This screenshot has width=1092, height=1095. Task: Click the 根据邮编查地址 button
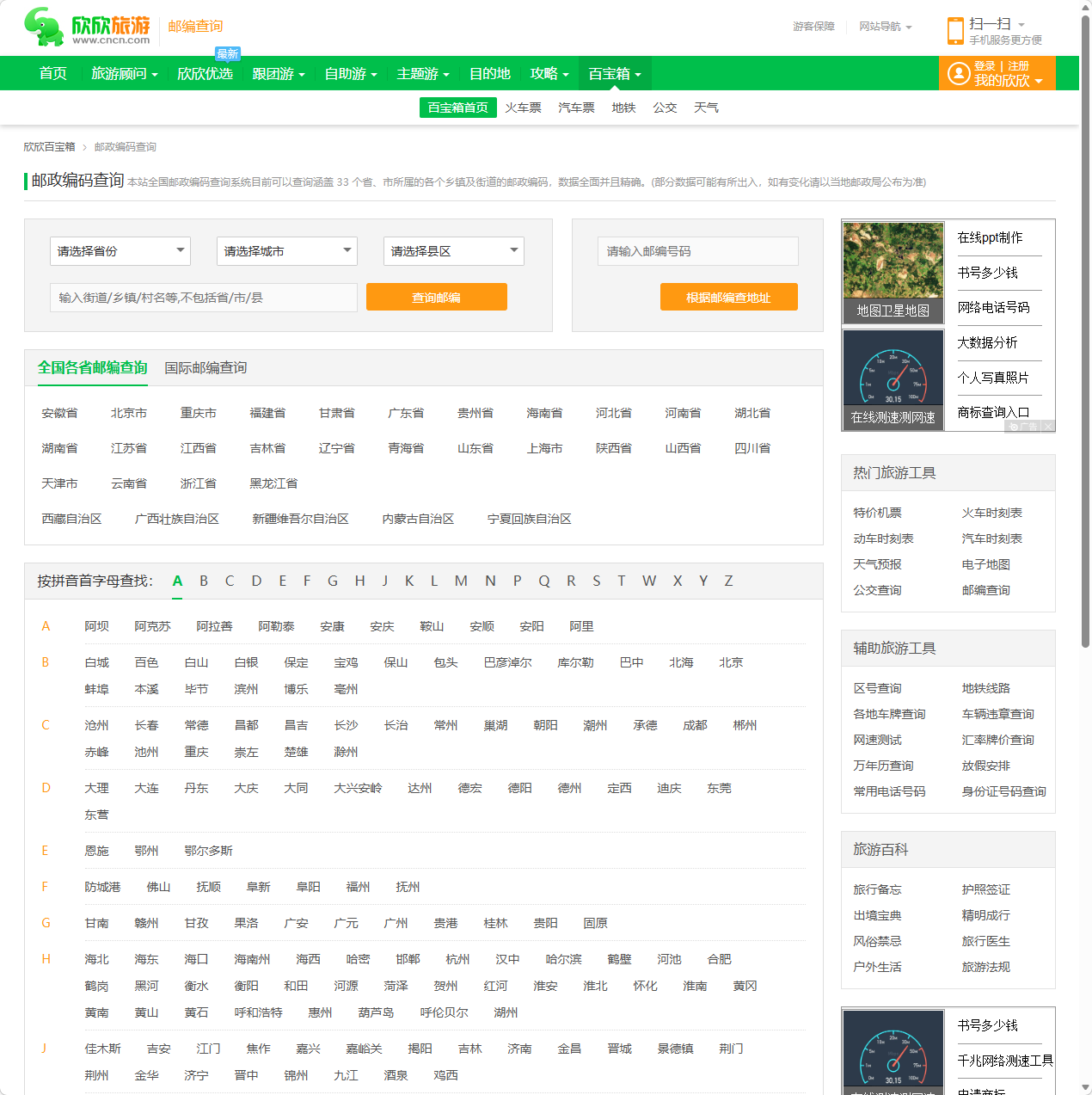click(728, 296)
